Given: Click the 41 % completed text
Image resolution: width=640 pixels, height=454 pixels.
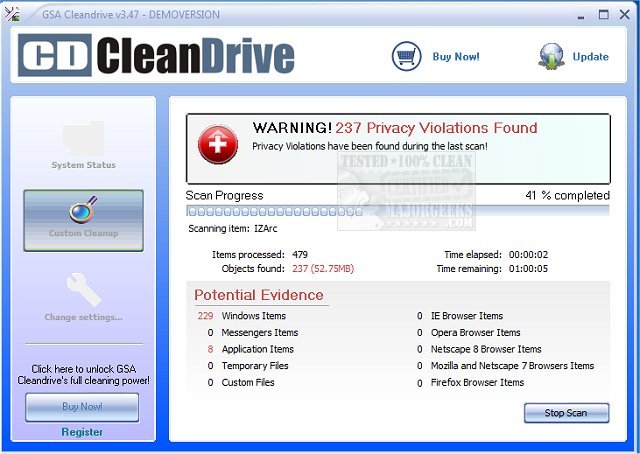Looking at the screenshot, I should pyautogui.click(x=567, y=196).
